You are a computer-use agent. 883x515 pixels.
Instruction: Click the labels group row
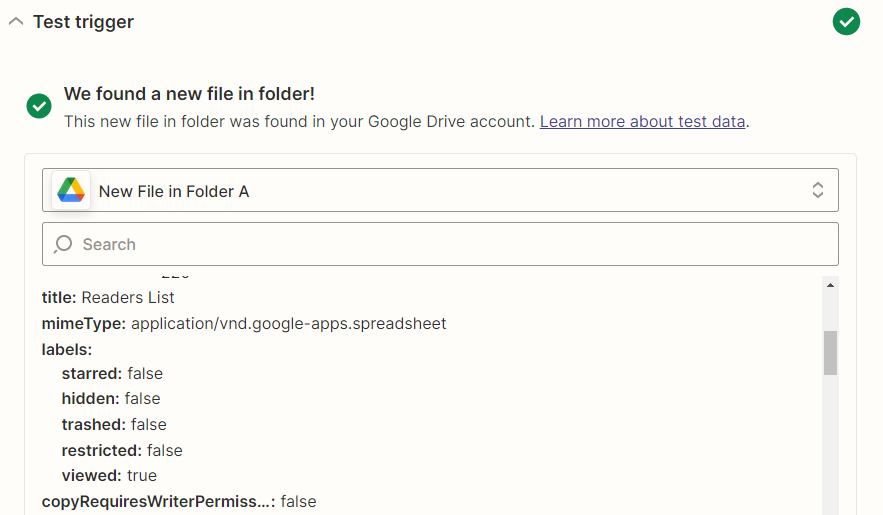(x=66, y=350)
